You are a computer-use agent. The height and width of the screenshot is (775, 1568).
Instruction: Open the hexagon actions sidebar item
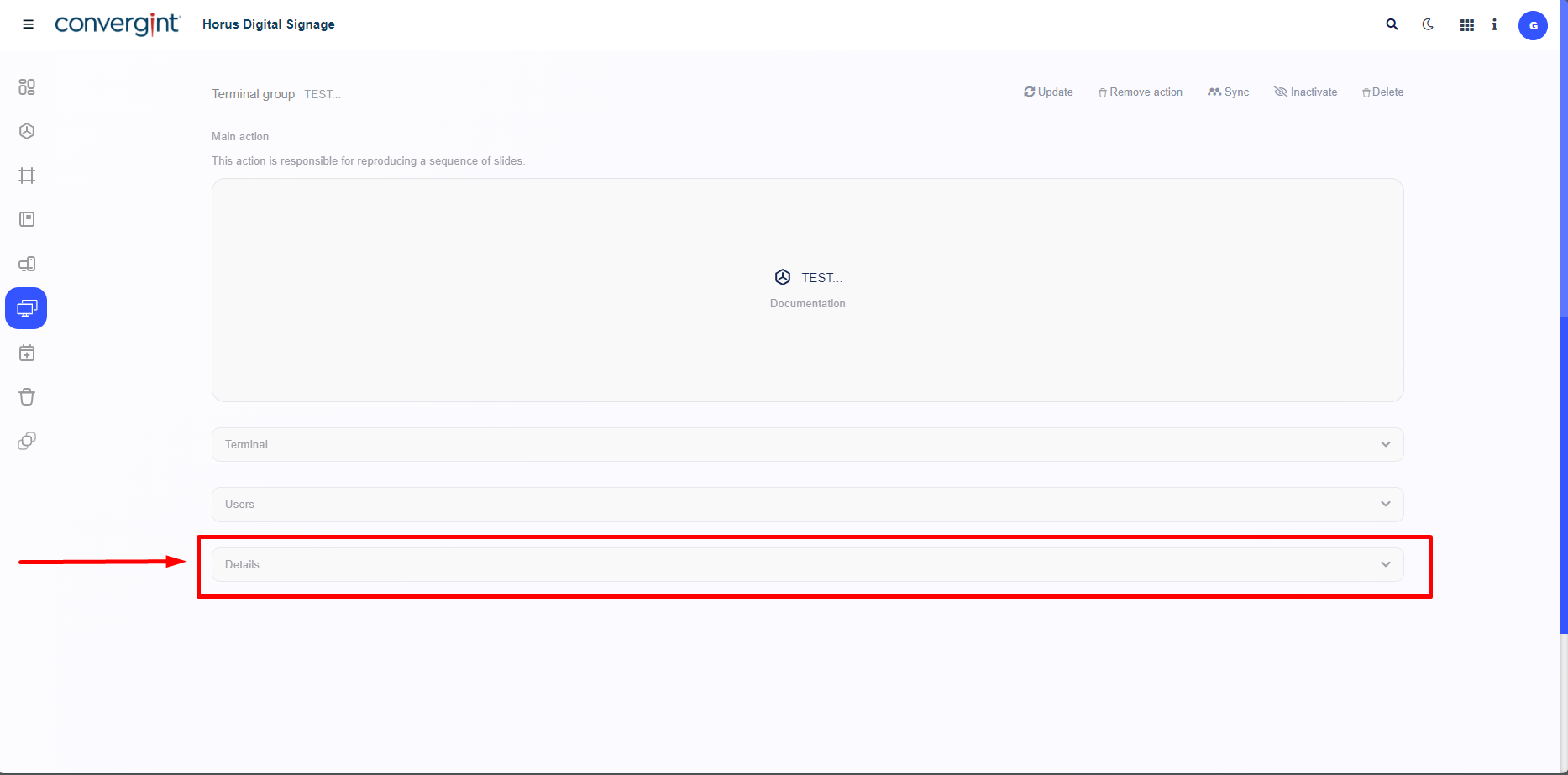(27, 131)
